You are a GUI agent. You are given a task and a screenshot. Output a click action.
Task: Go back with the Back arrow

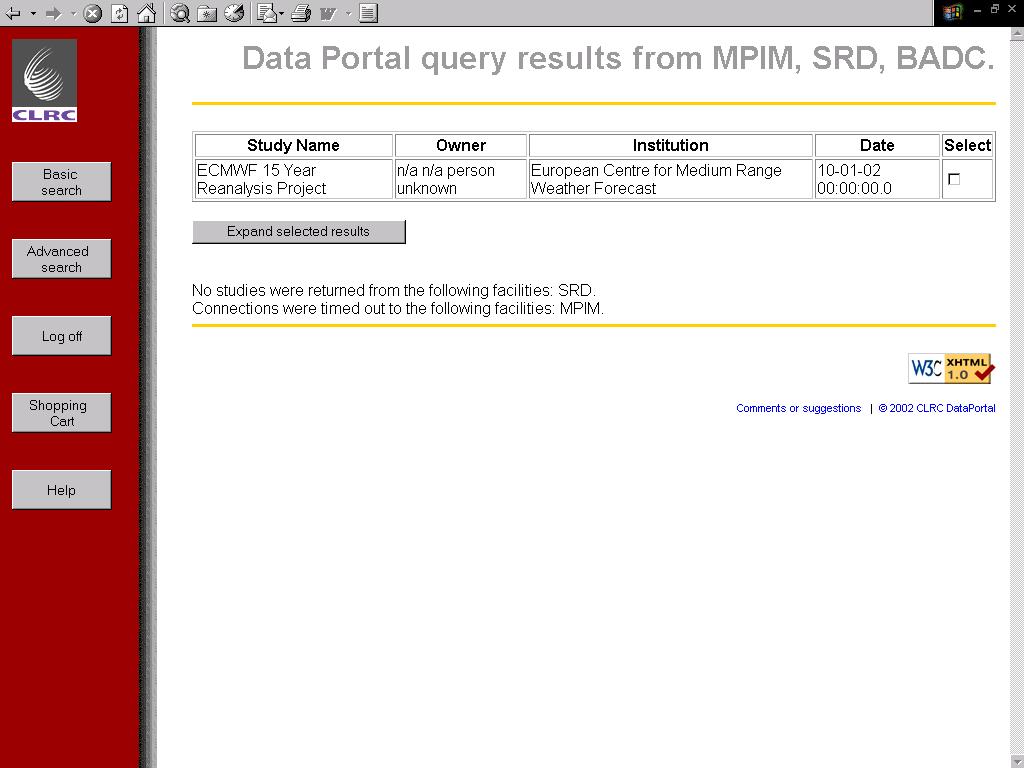[12, 13]
